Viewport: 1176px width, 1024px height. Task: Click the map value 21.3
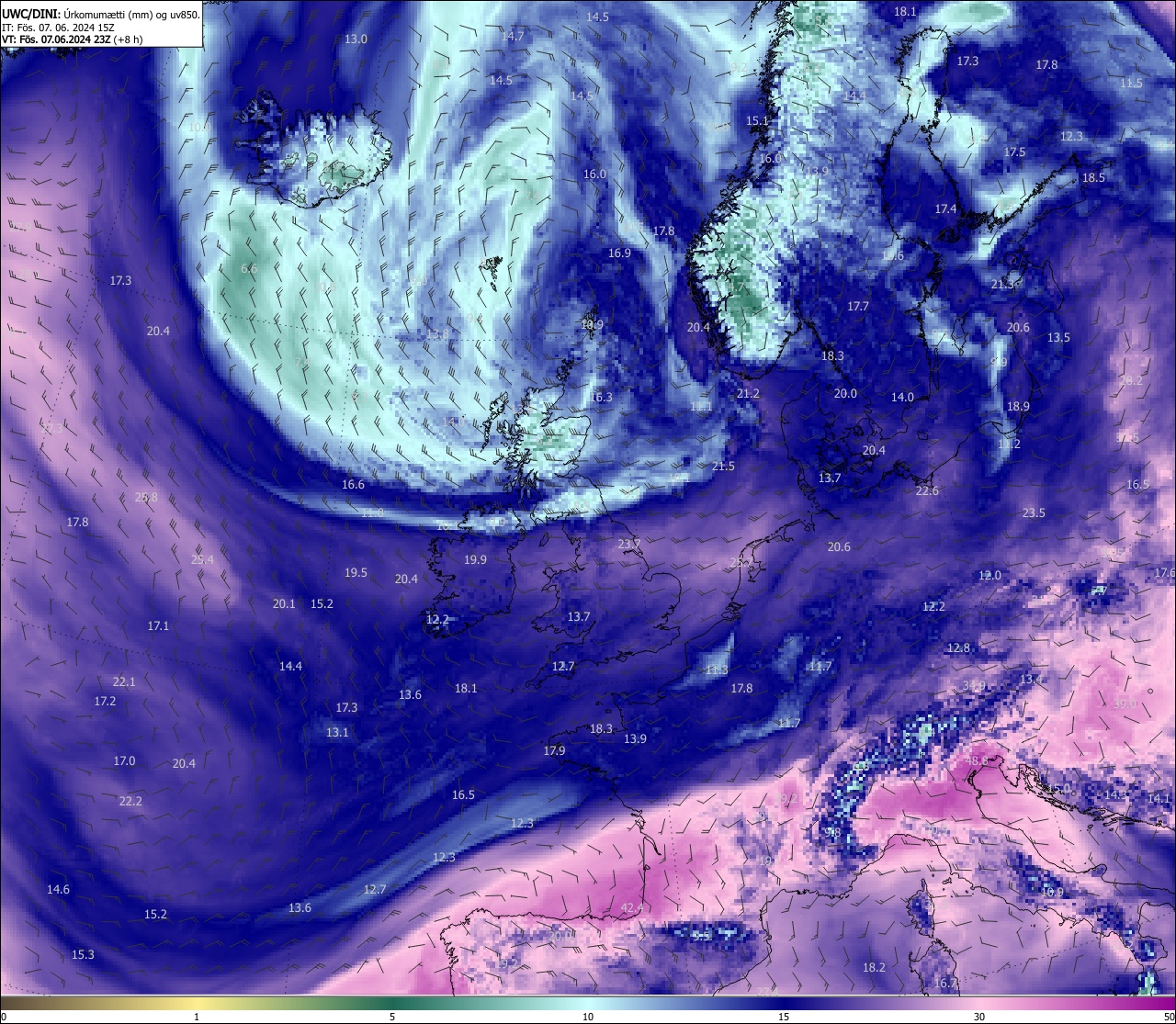1002,284
